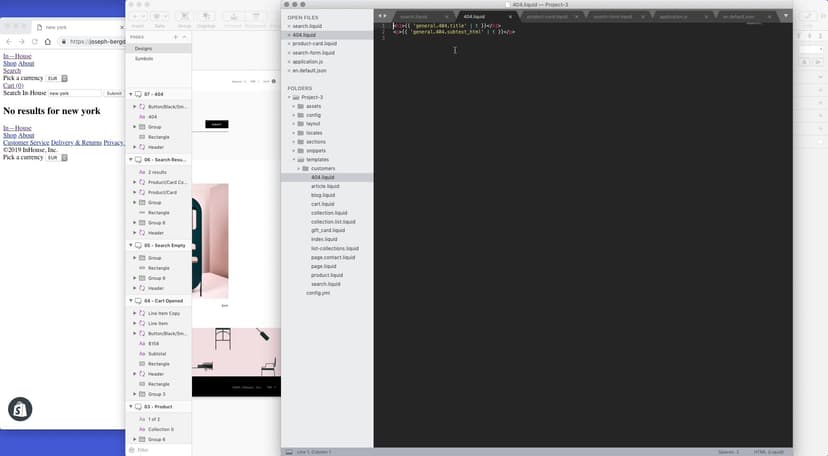Click the browser home icon

[x=48, y=41]
